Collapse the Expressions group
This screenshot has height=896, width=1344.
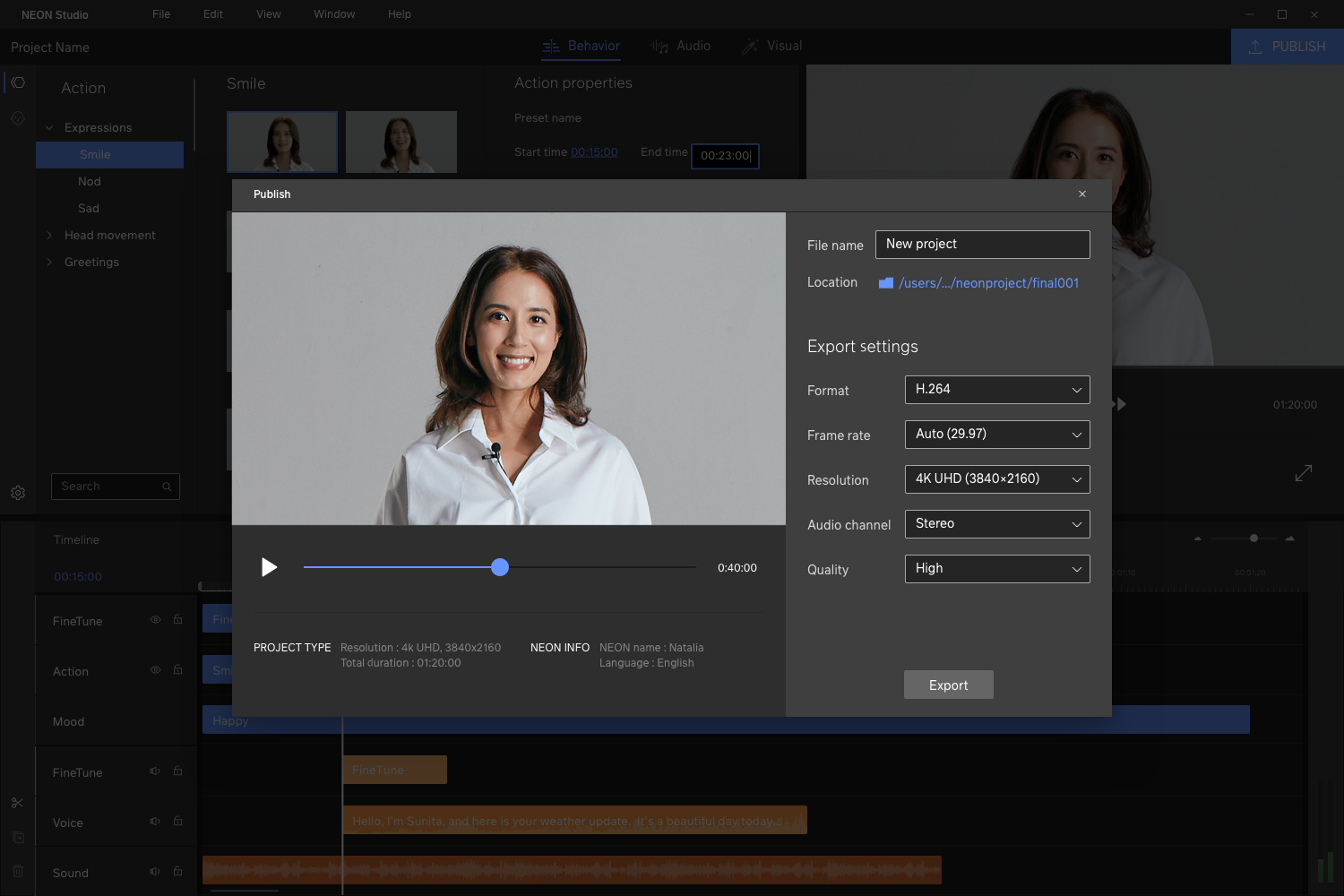pos(49,128)
